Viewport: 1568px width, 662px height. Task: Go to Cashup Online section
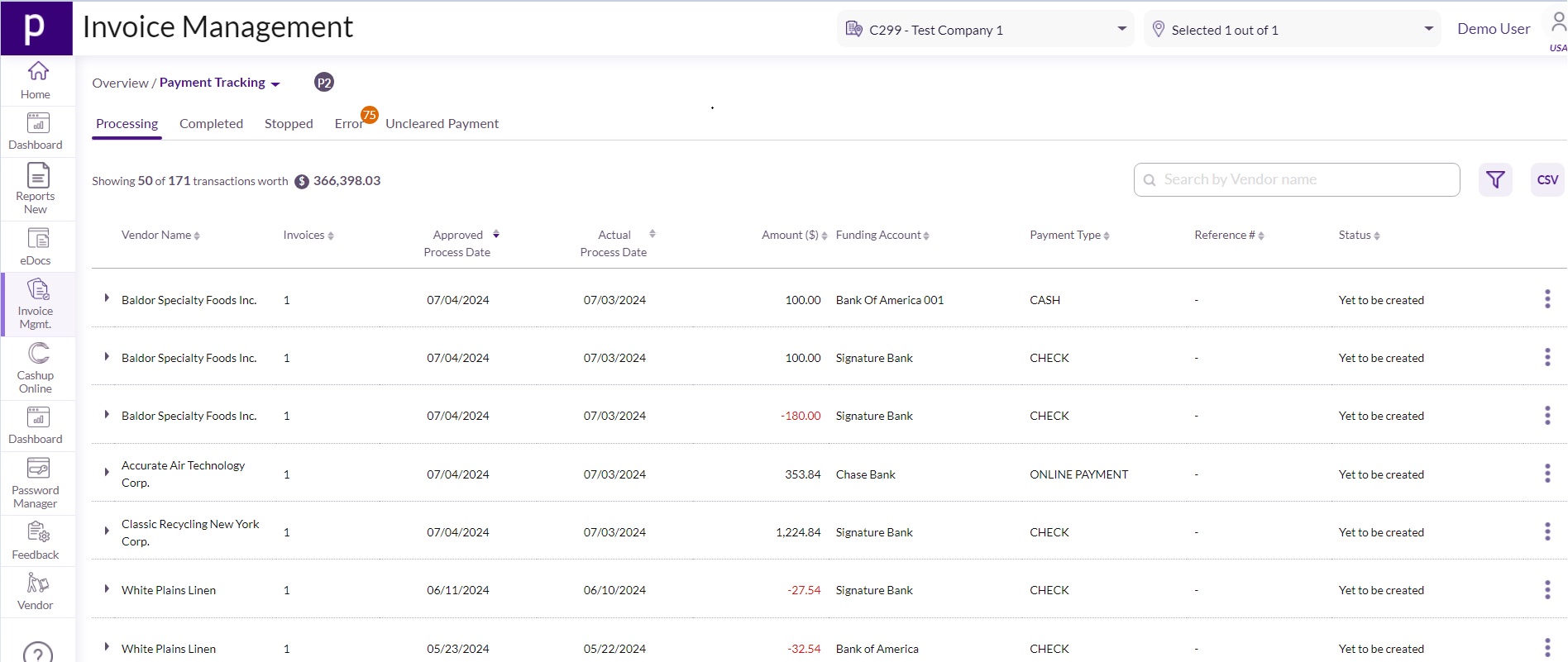(37, 368)
